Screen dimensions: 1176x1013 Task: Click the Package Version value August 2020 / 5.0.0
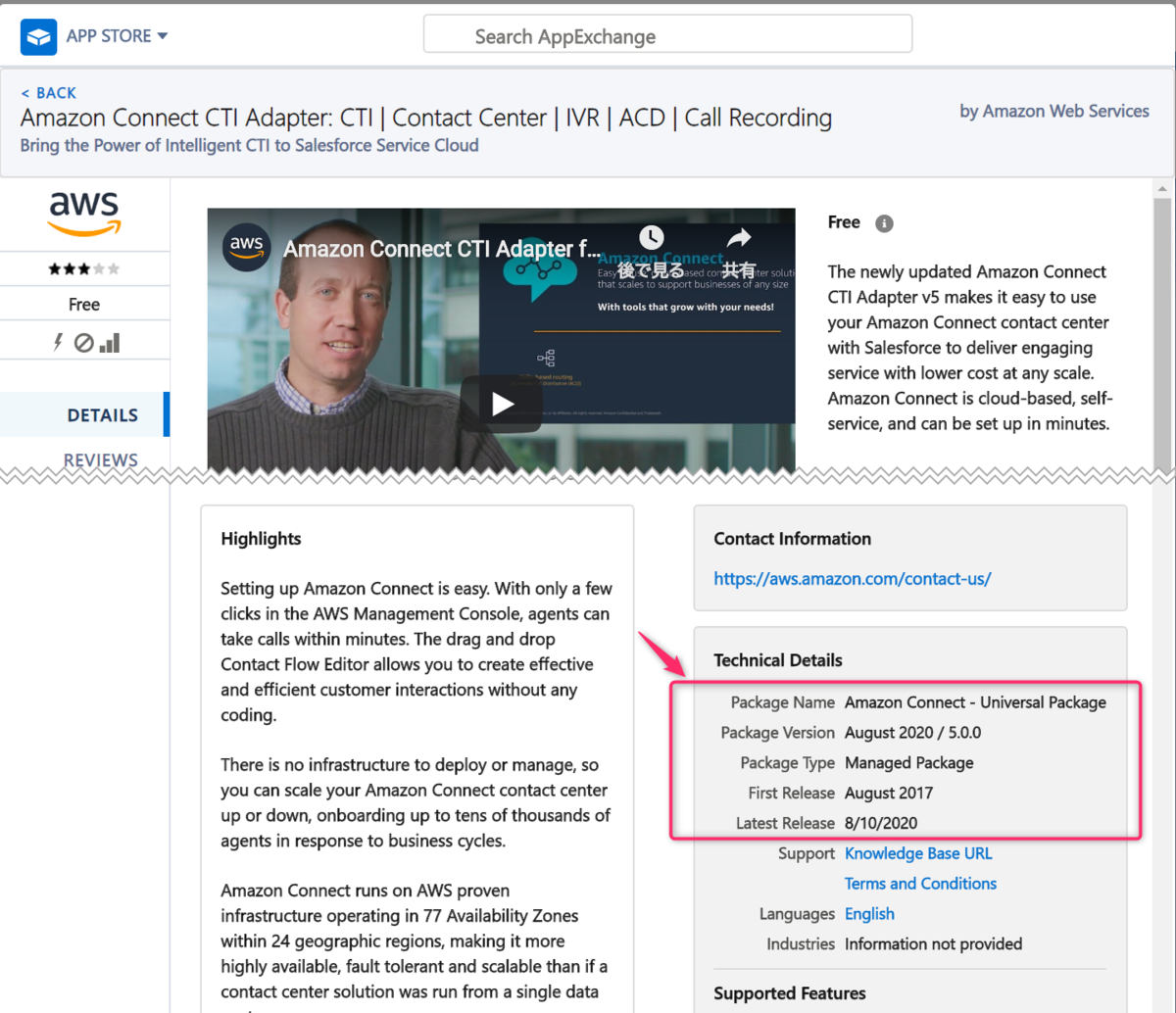pos(912,733)
